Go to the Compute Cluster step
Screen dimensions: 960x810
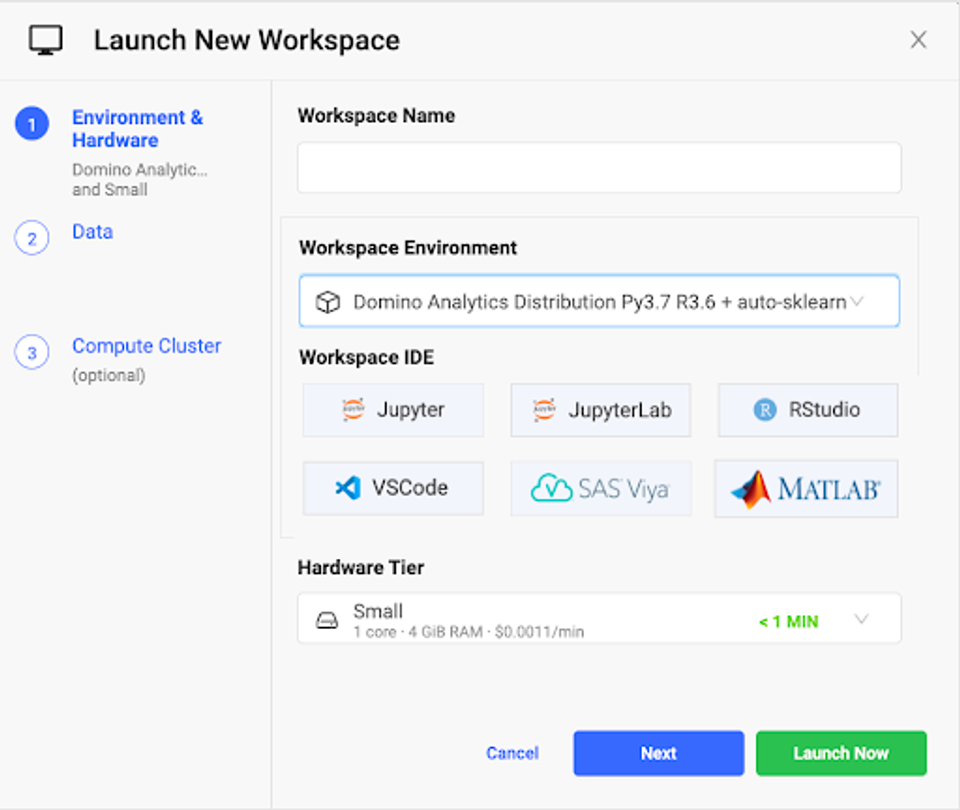tap(146, 346)
